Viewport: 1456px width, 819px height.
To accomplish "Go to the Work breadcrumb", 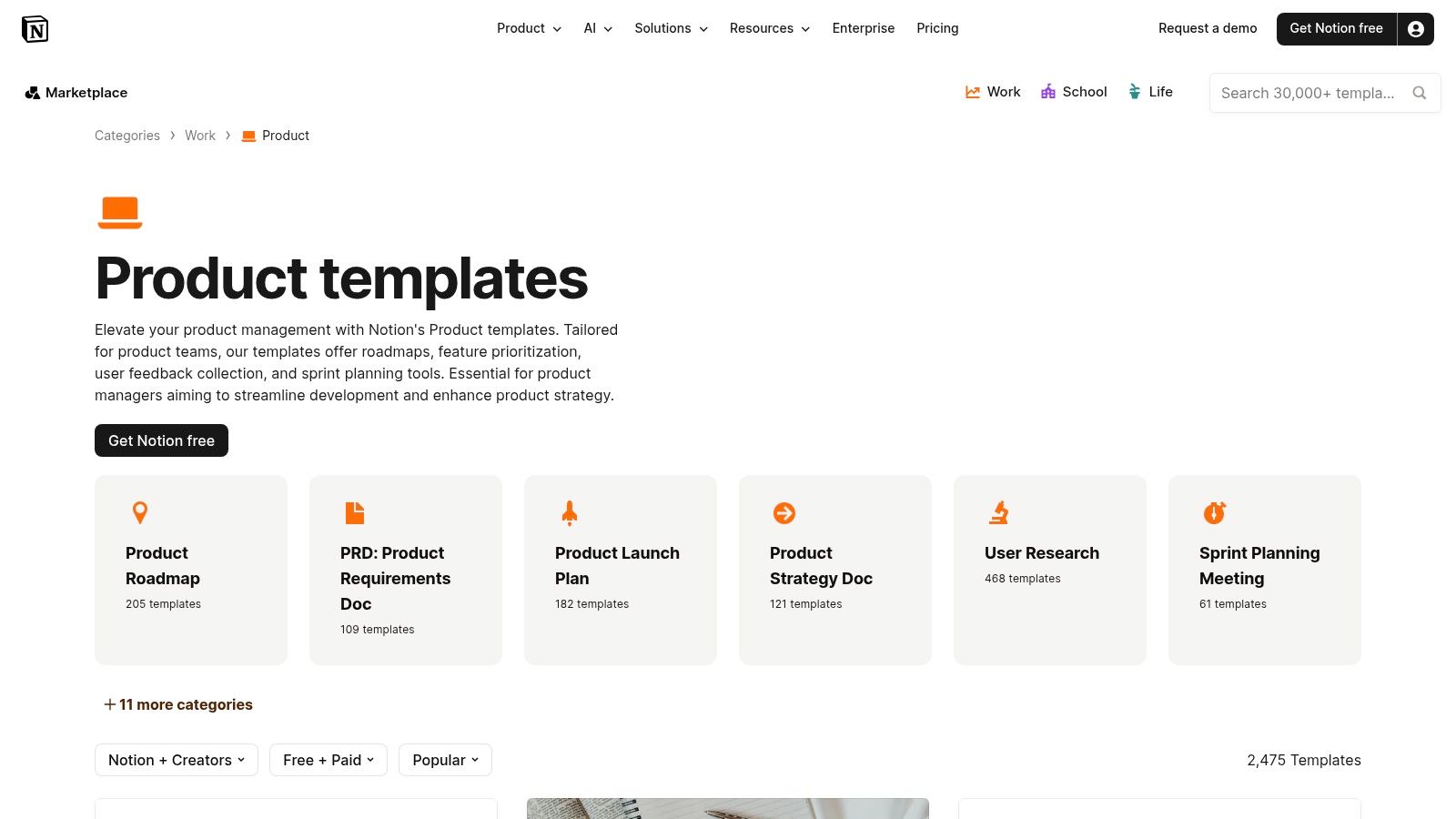I will click(200, 136).
